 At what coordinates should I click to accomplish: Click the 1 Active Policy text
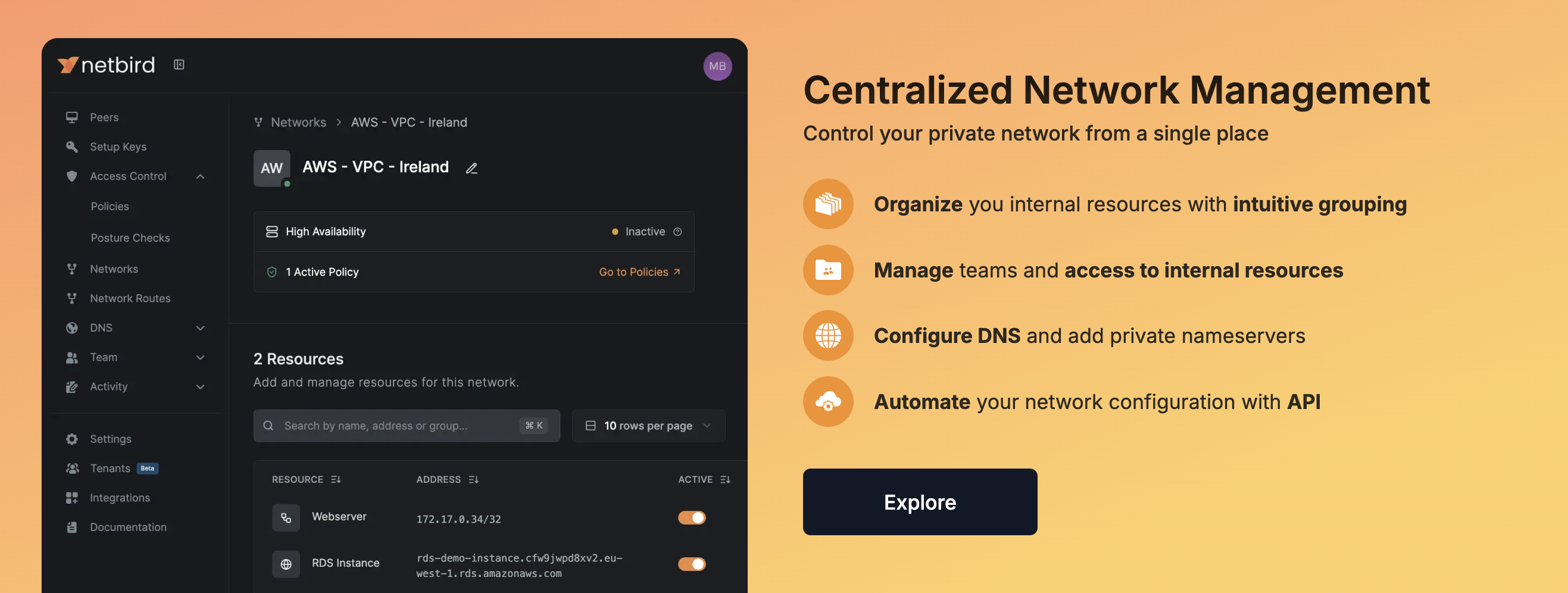click(x=322, y=272)
